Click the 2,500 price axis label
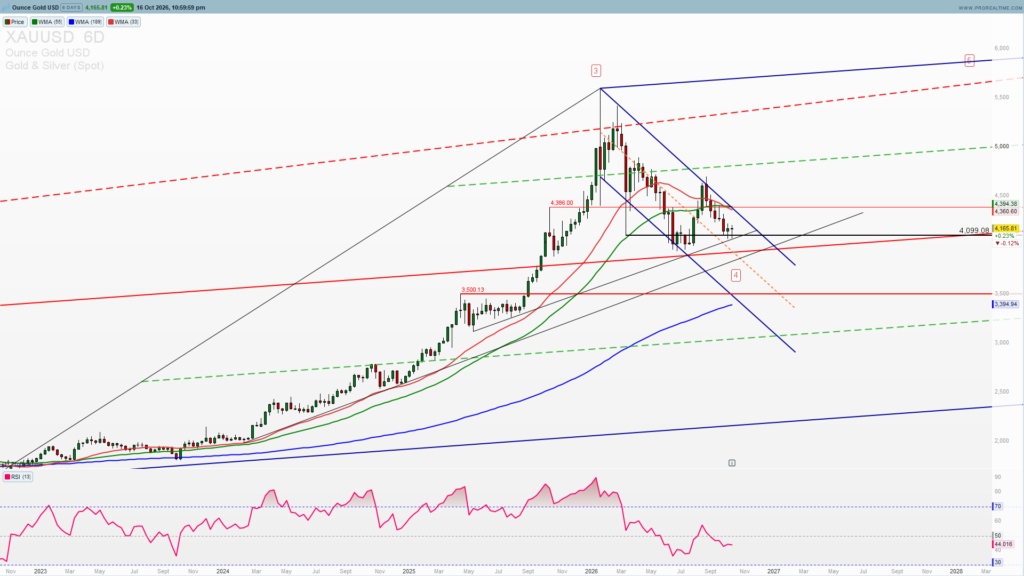 click(1001, 391)
